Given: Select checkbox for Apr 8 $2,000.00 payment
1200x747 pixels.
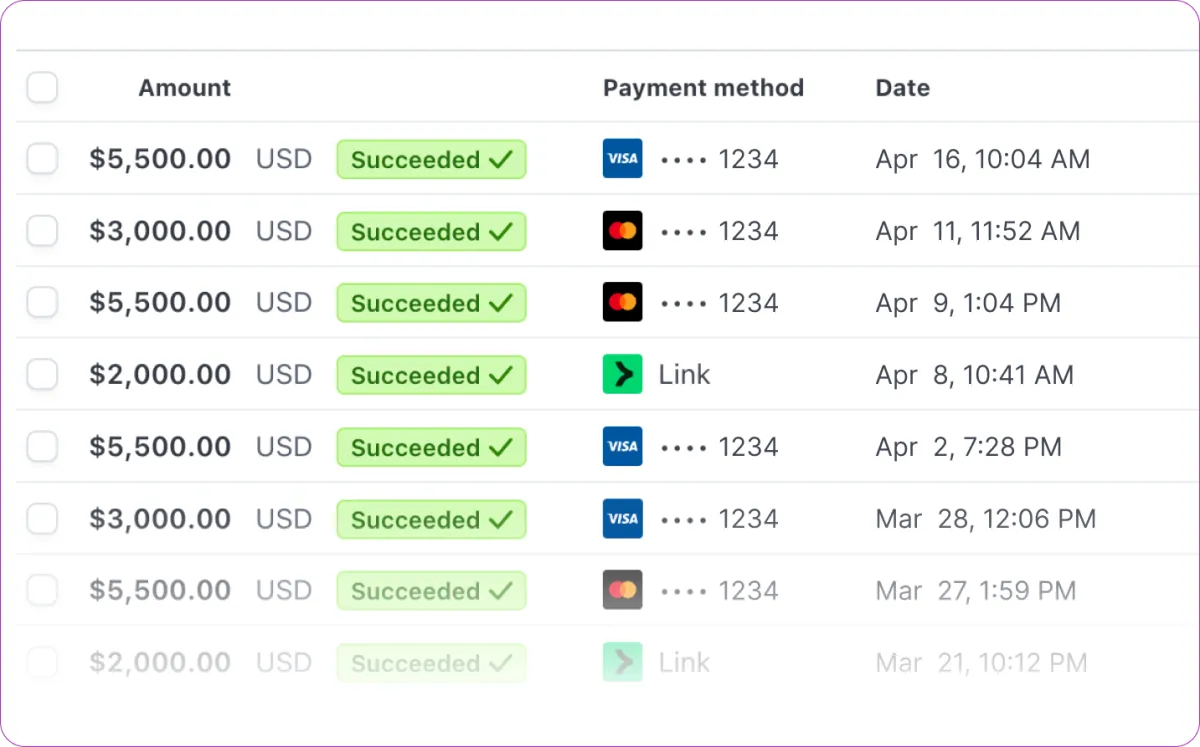Looking at the screenshot, I should coord(42,375).
